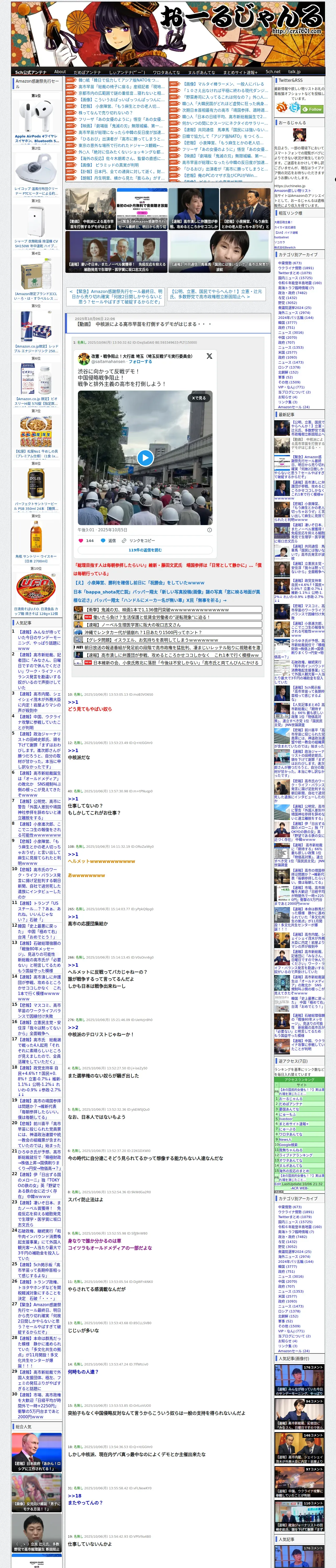Open '国内ニュース (15725)' category link
336x1568 pixels.
click(x=295, y=278)
